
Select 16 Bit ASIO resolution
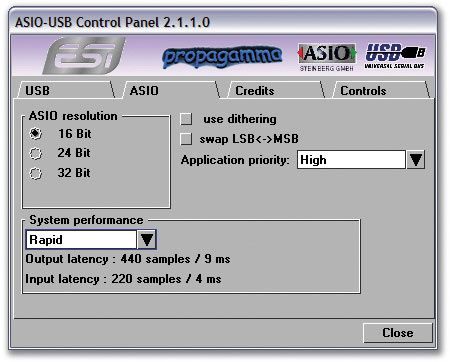[36, 134]
